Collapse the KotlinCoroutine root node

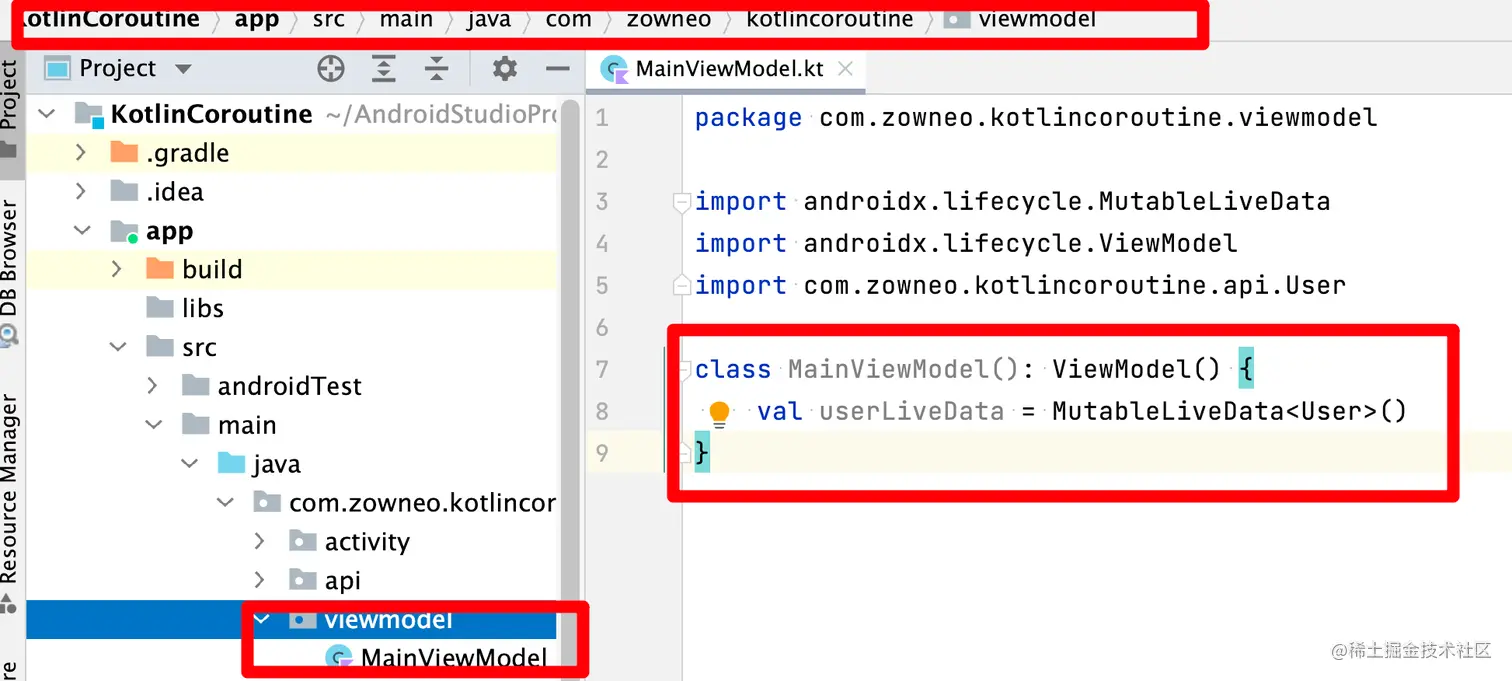click(47, 114)
